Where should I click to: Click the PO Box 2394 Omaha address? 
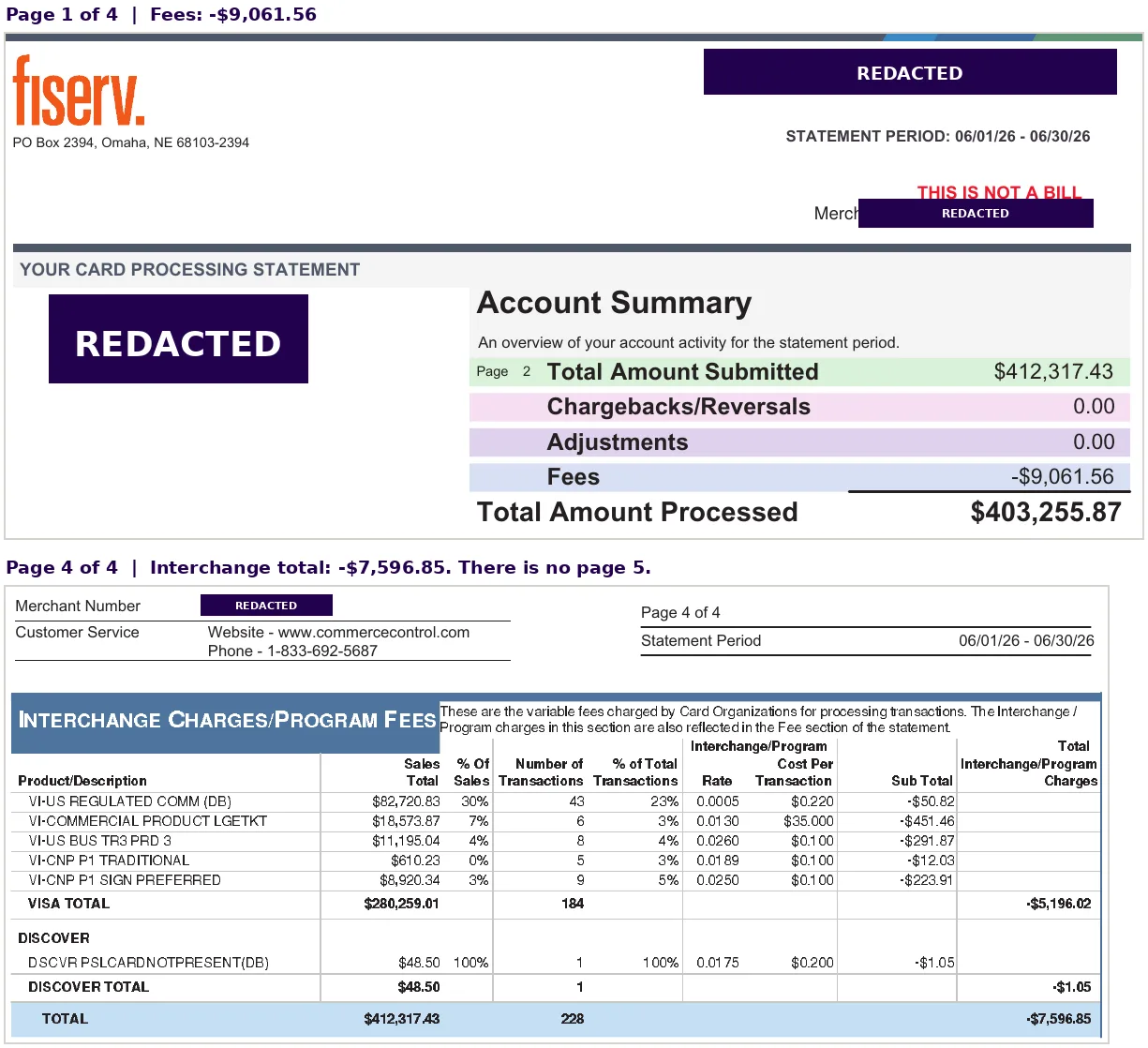coord(131,142)
